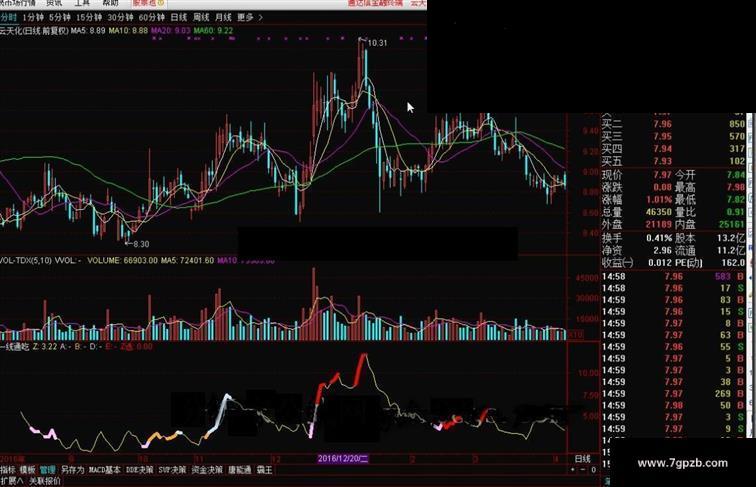Image resolution: width=756 pixels, height=487 pixels.
Task: Select the DDE决策 indicator template
Action: point(139,470)
